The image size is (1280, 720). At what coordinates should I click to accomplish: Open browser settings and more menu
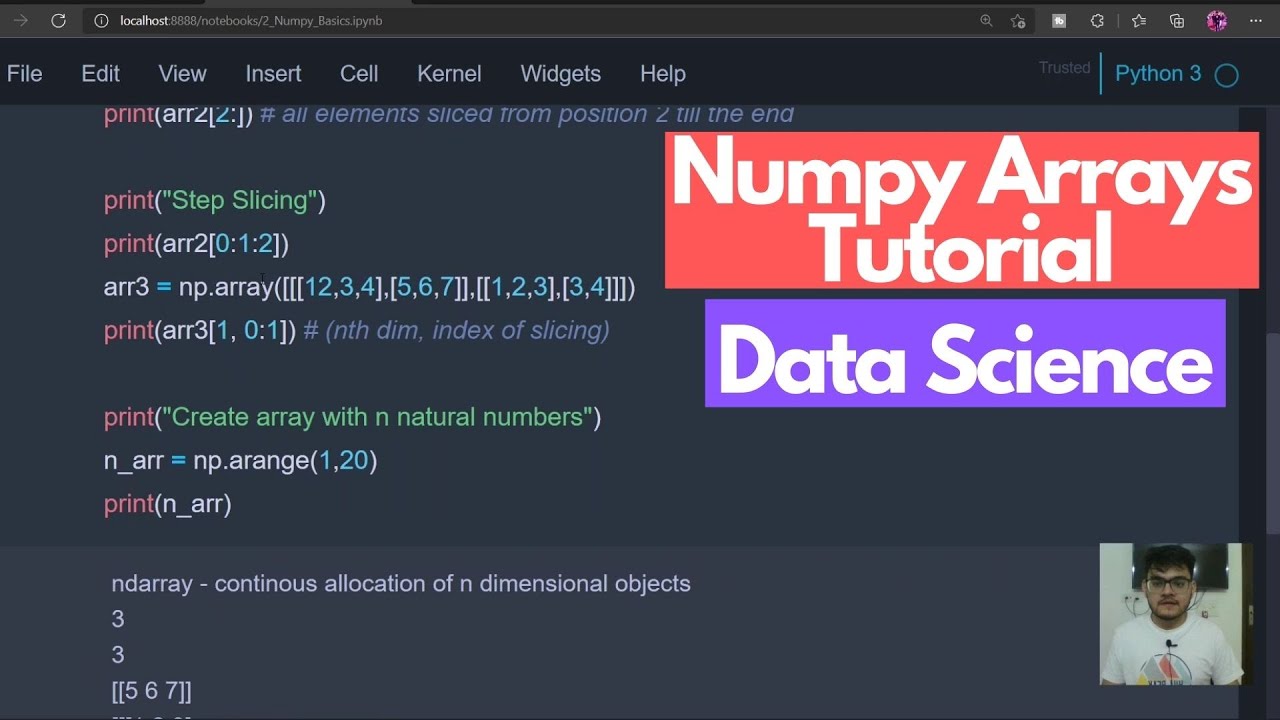[x=1256, y=20]
